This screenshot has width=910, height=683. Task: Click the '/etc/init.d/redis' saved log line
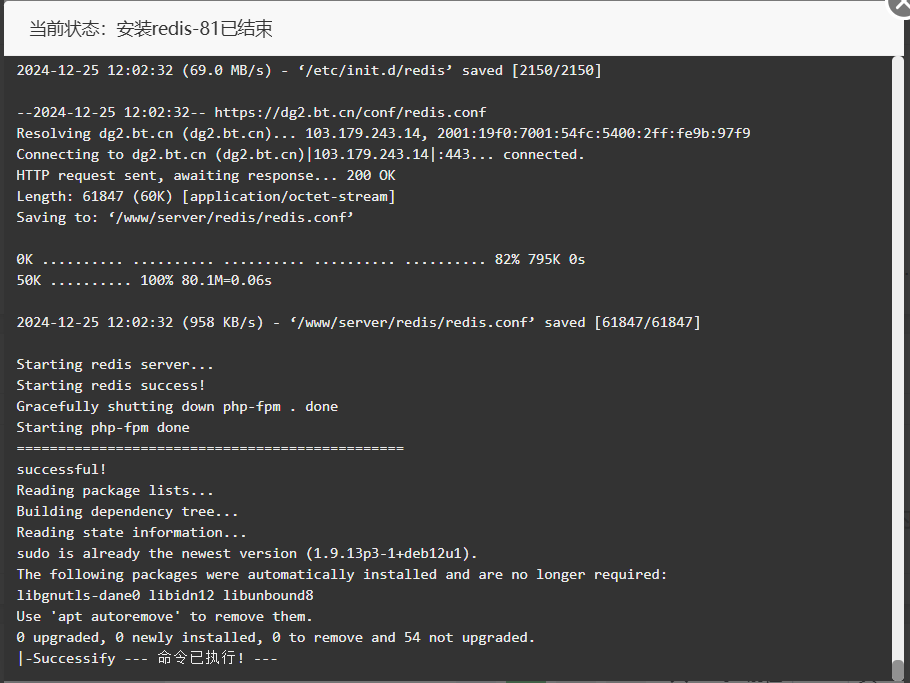coord(309,71)
